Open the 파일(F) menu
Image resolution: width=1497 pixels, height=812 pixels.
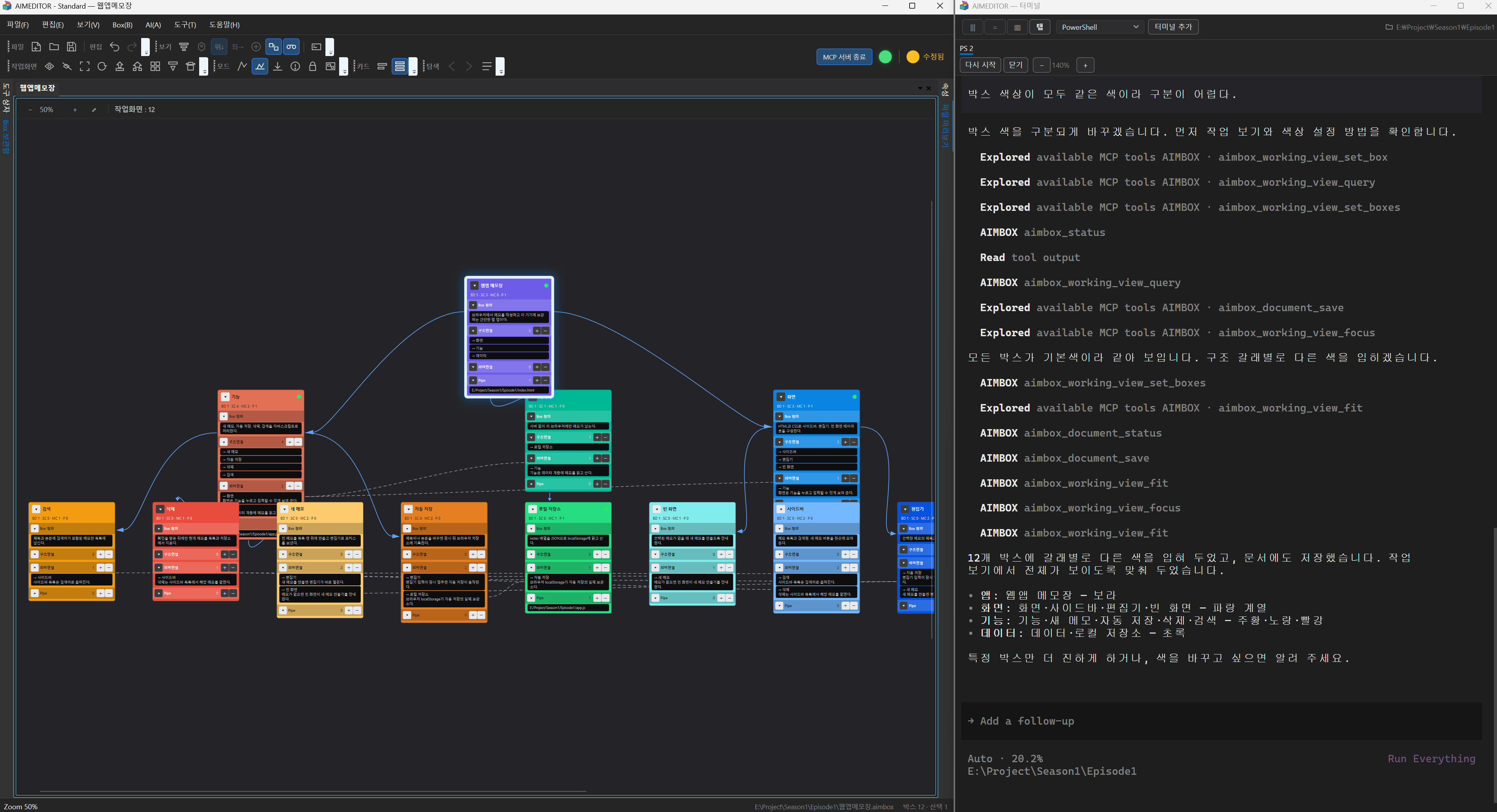[18, 24]
